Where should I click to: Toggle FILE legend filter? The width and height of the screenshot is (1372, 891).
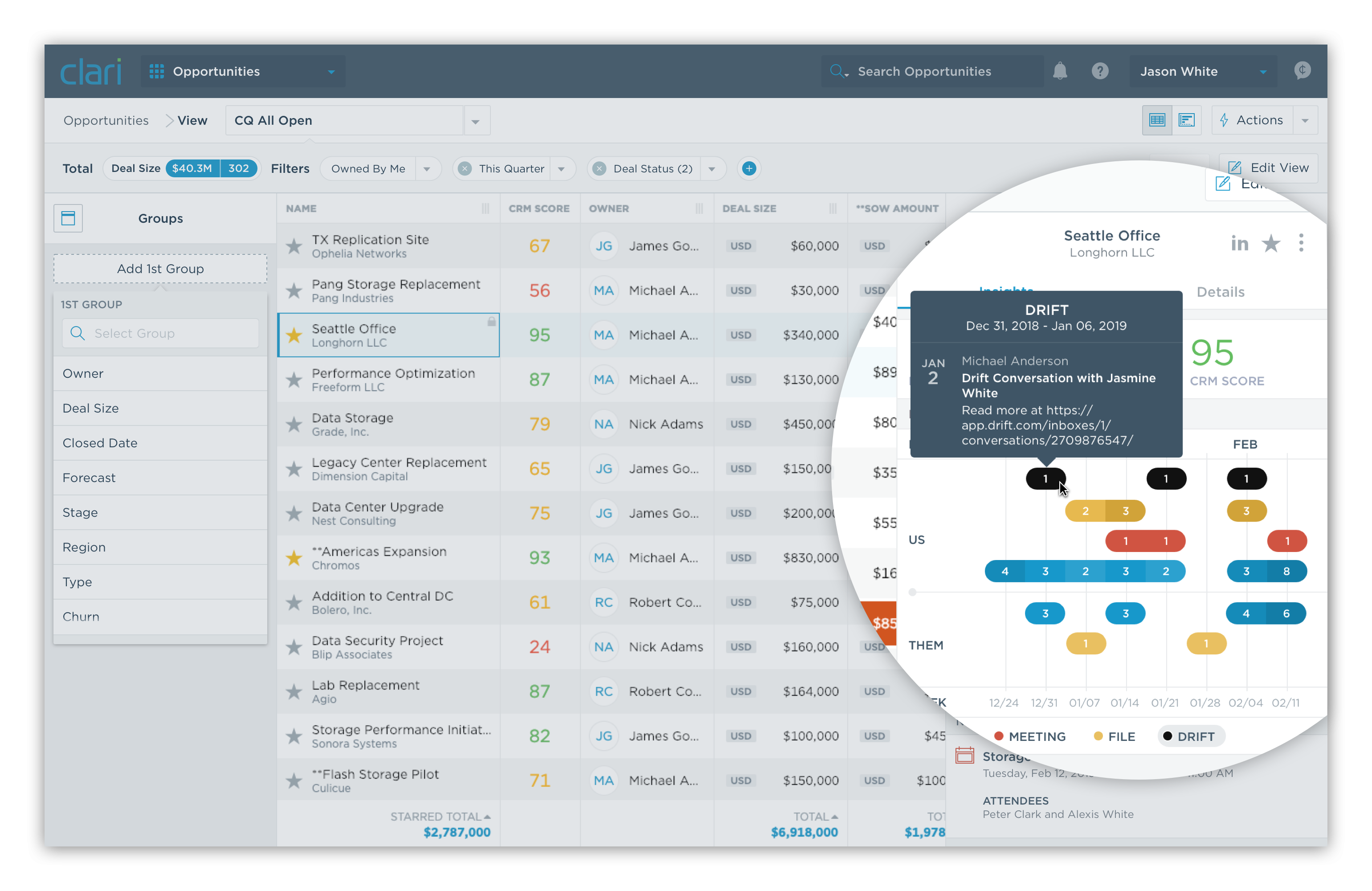tap(1115, 736)
